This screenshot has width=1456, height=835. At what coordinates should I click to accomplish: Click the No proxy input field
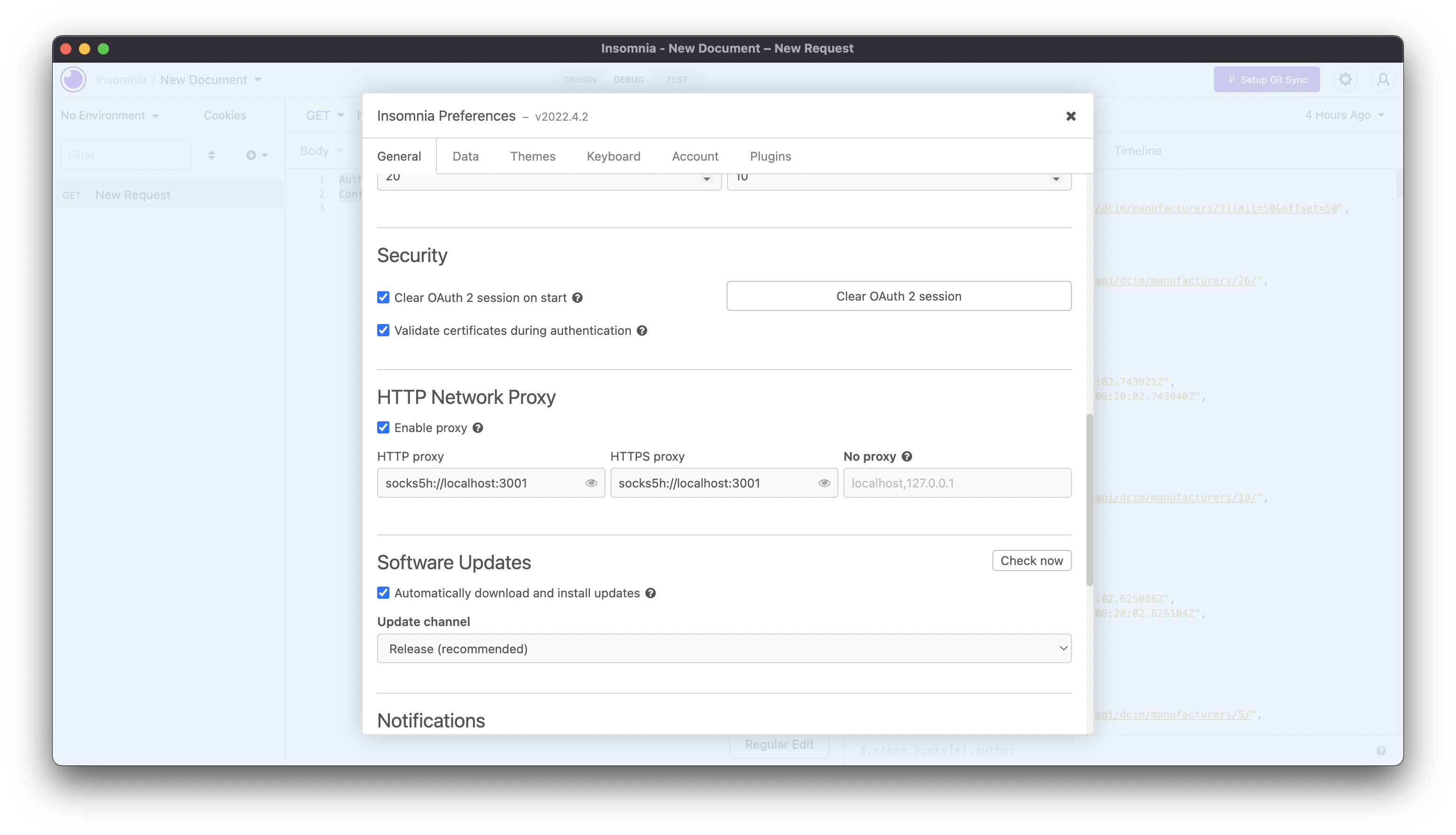(x=957, y=483)
